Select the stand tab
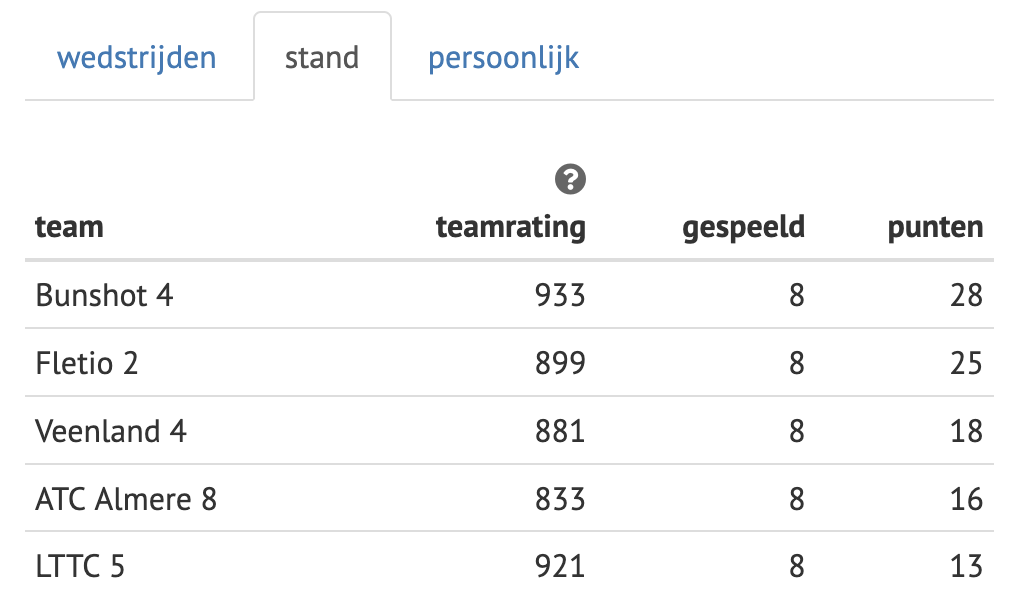Image resolution: width=1016 pixels, height=604 pixels. pos(322,58)
